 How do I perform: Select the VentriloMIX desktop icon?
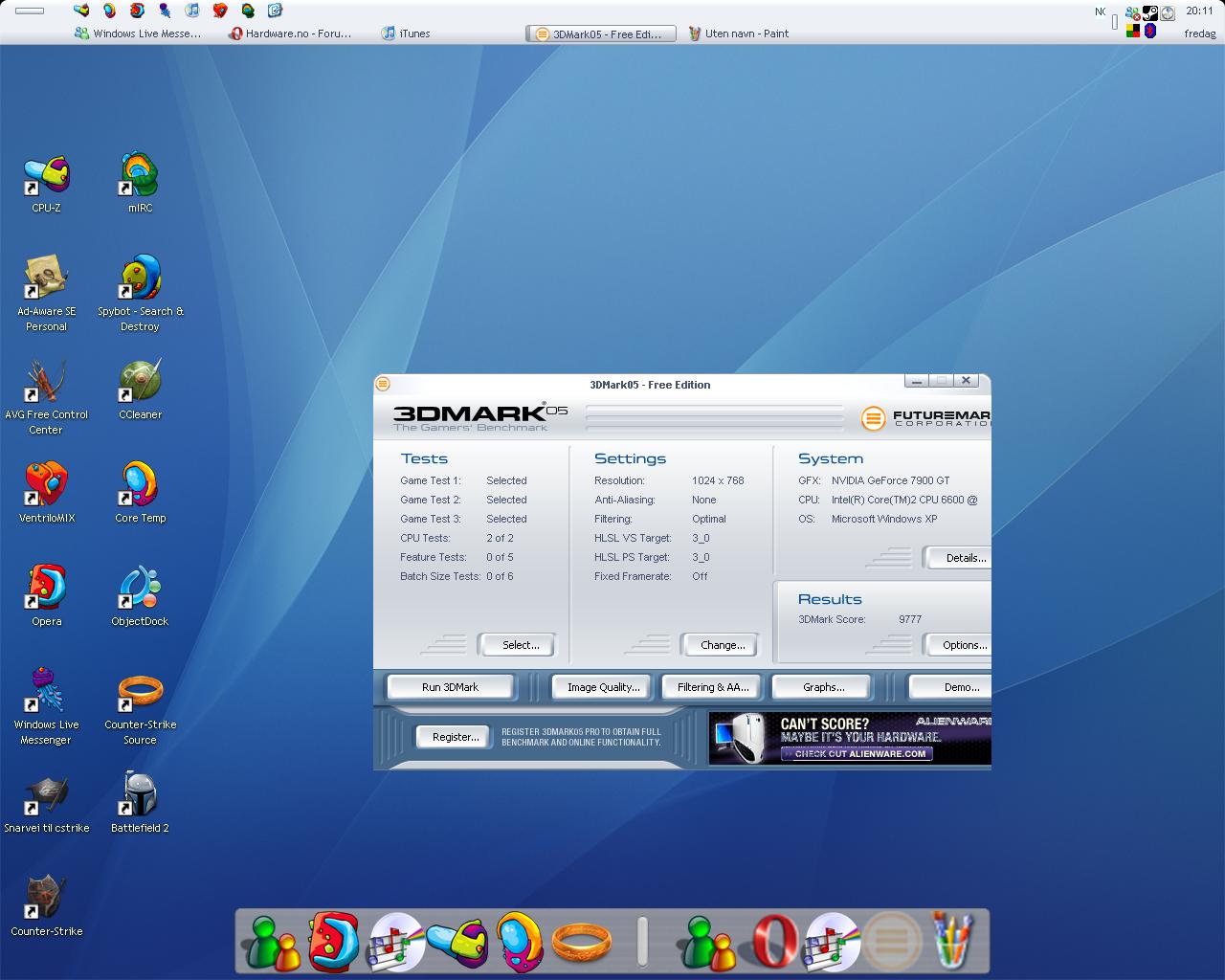coord(46,493)
